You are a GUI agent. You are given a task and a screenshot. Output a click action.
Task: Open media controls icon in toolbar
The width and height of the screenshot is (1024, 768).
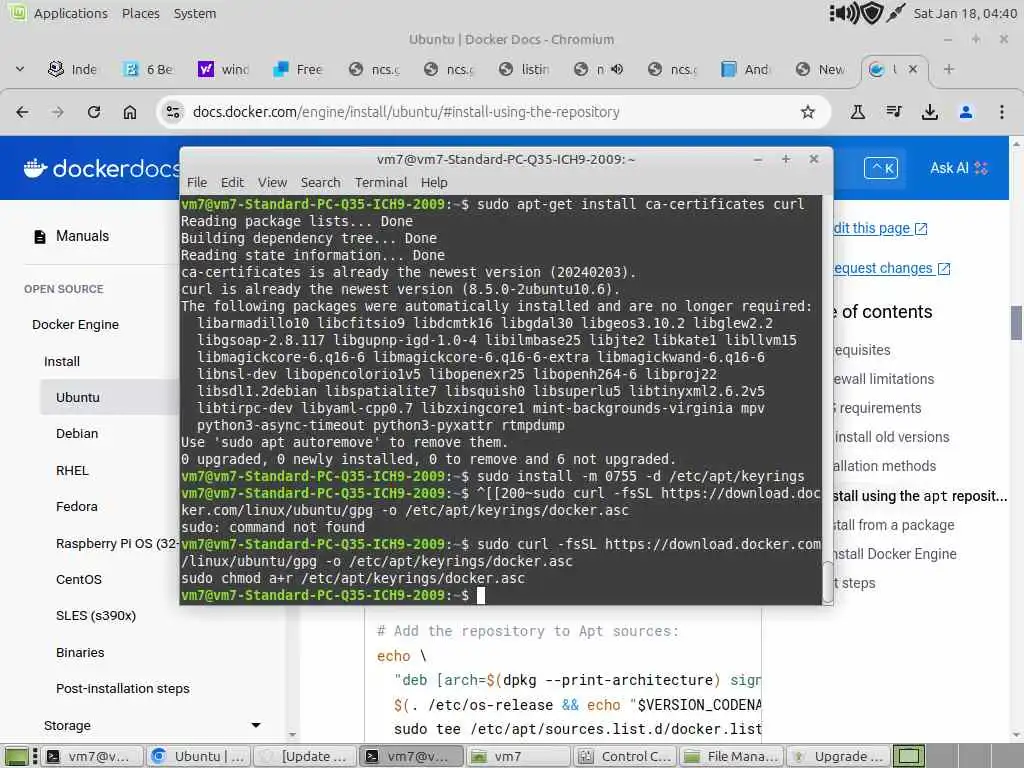click(x=894, y=112)
